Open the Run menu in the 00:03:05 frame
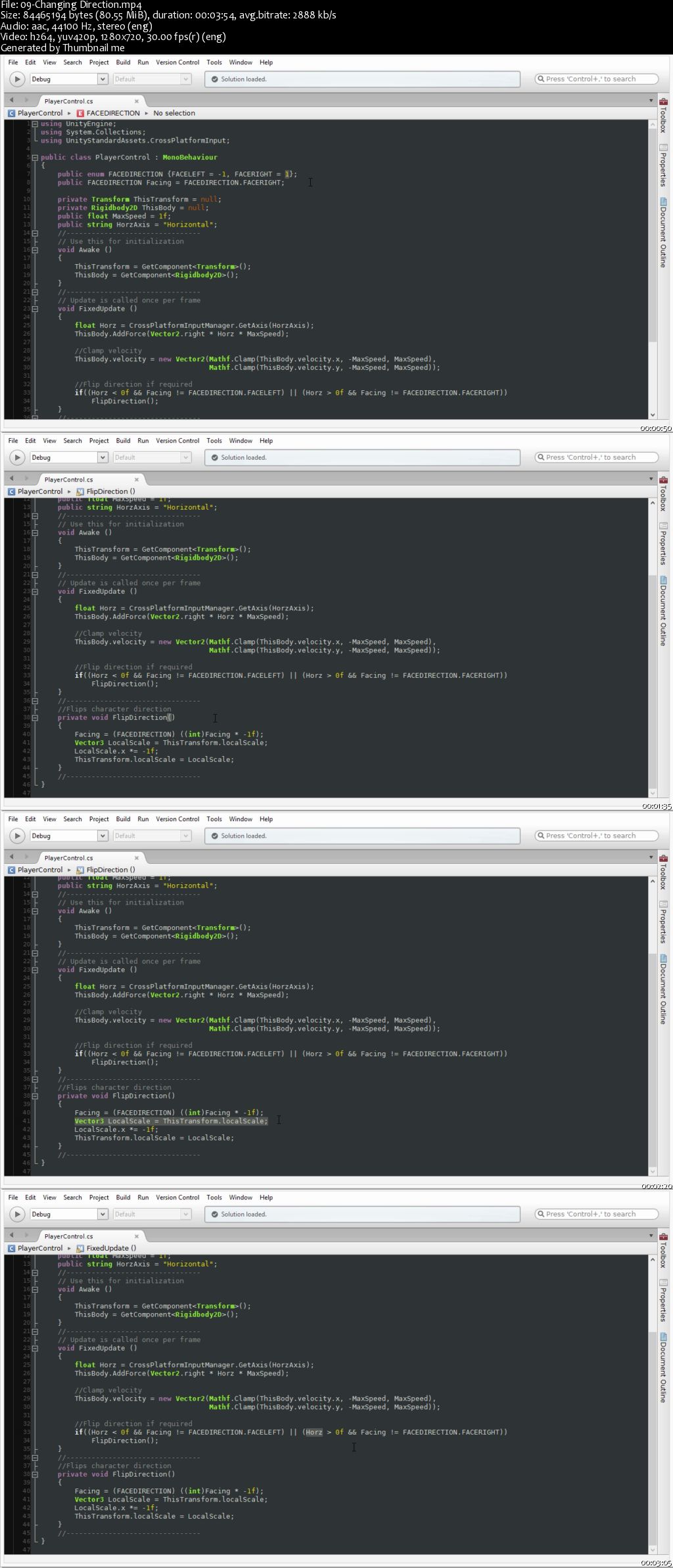This screenshot has height=1568, width=673. (x=143, y=1198)
